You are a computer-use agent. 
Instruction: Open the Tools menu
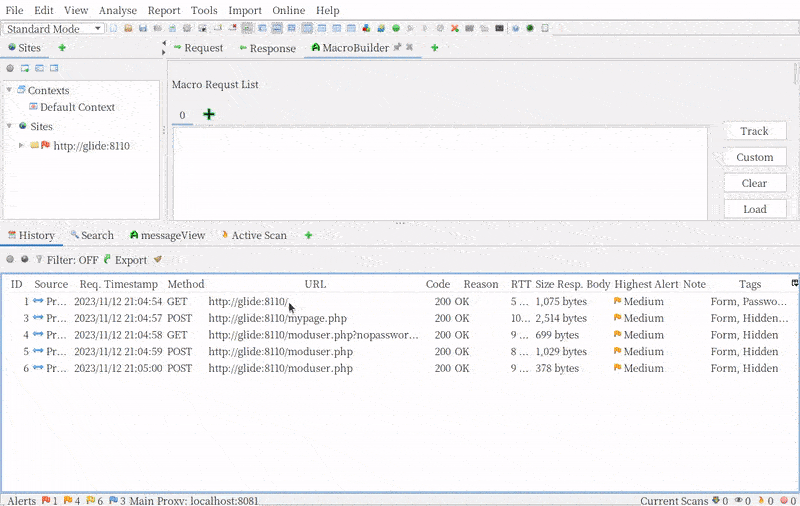(204, 10)
